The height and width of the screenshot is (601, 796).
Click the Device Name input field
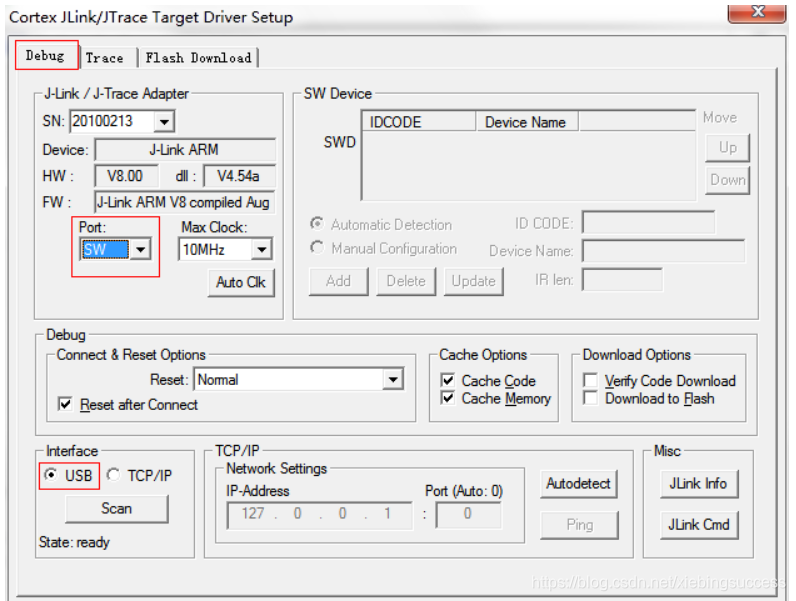click(664, 251)
